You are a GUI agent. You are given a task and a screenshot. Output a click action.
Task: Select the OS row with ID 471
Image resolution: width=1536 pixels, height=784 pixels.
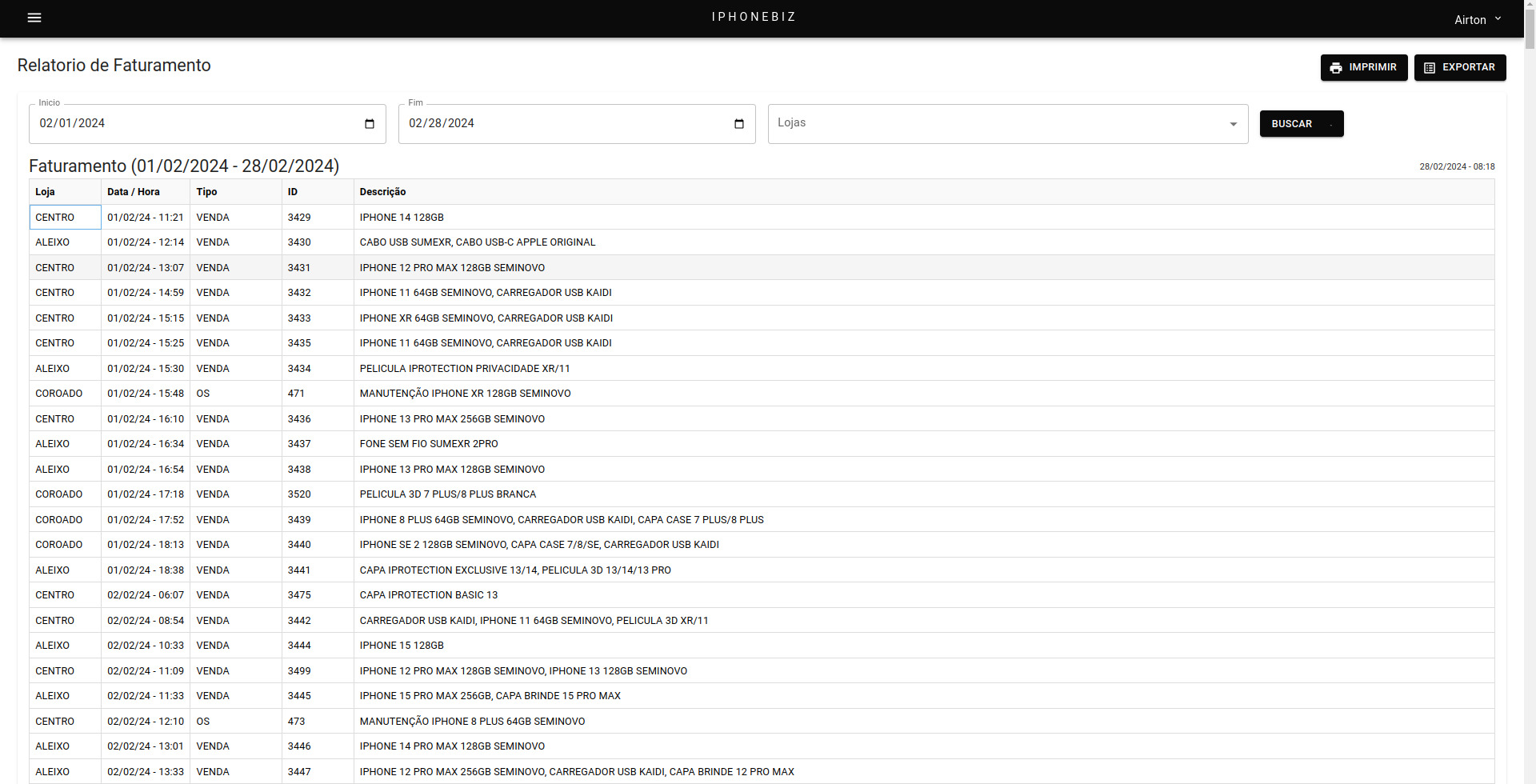(296, 394)
